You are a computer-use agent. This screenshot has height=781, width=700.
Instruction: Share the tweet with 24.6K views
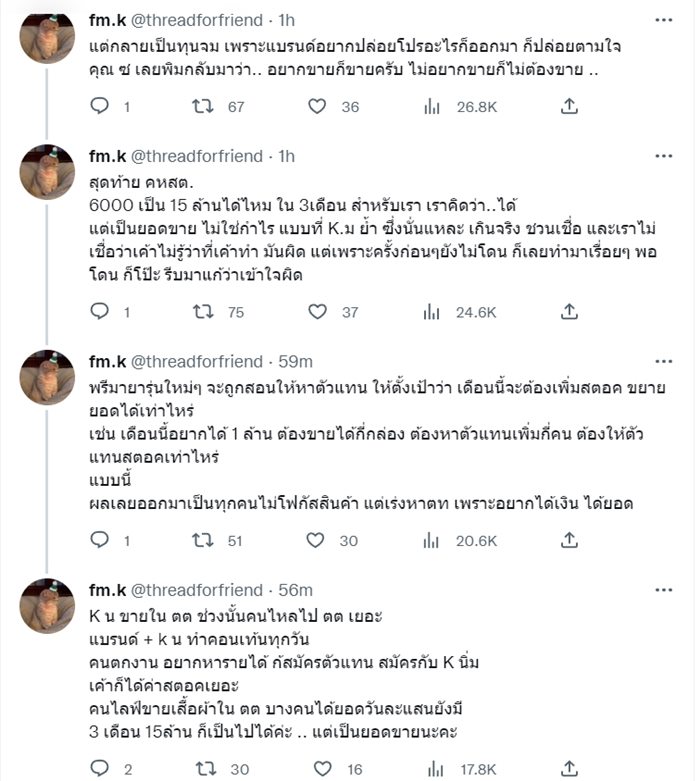click(569, 312)
